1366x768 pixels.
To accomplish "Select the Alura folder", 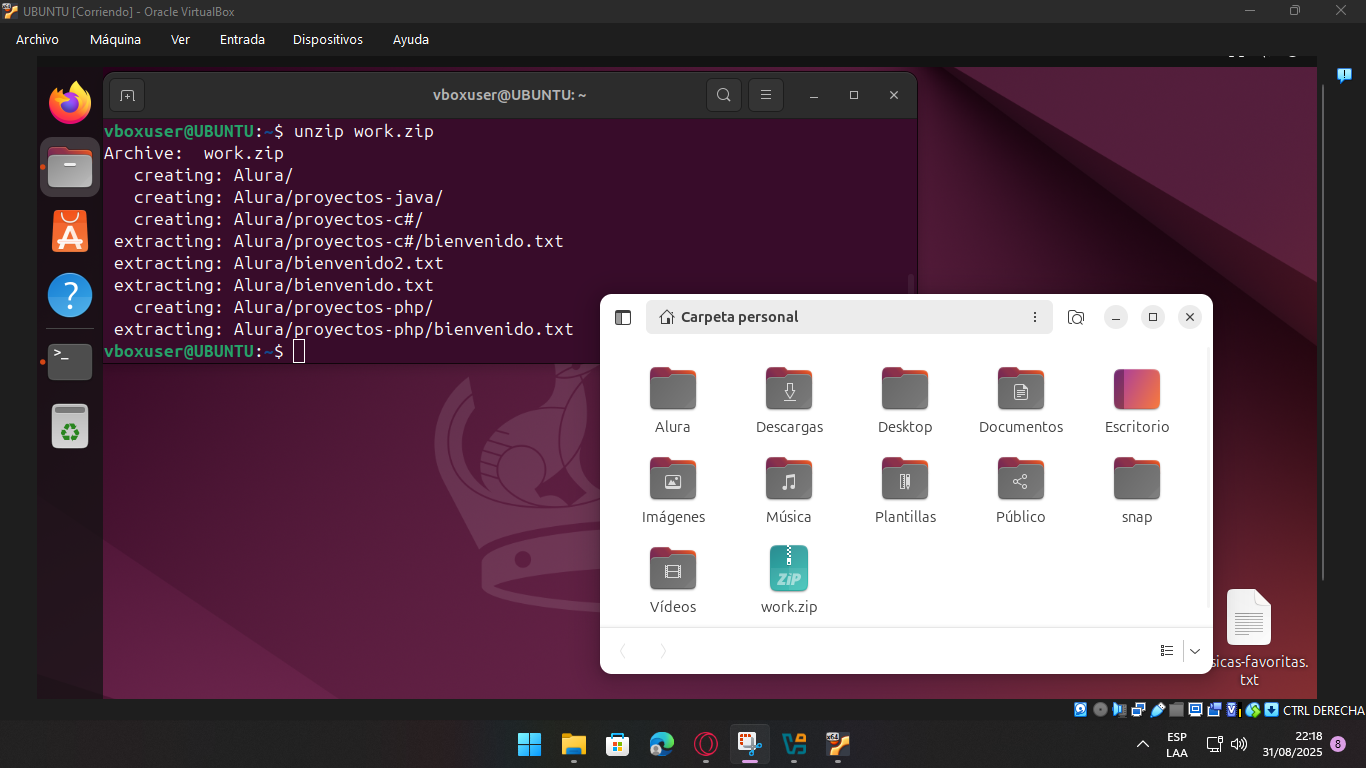I will click(x=673, y=400).
